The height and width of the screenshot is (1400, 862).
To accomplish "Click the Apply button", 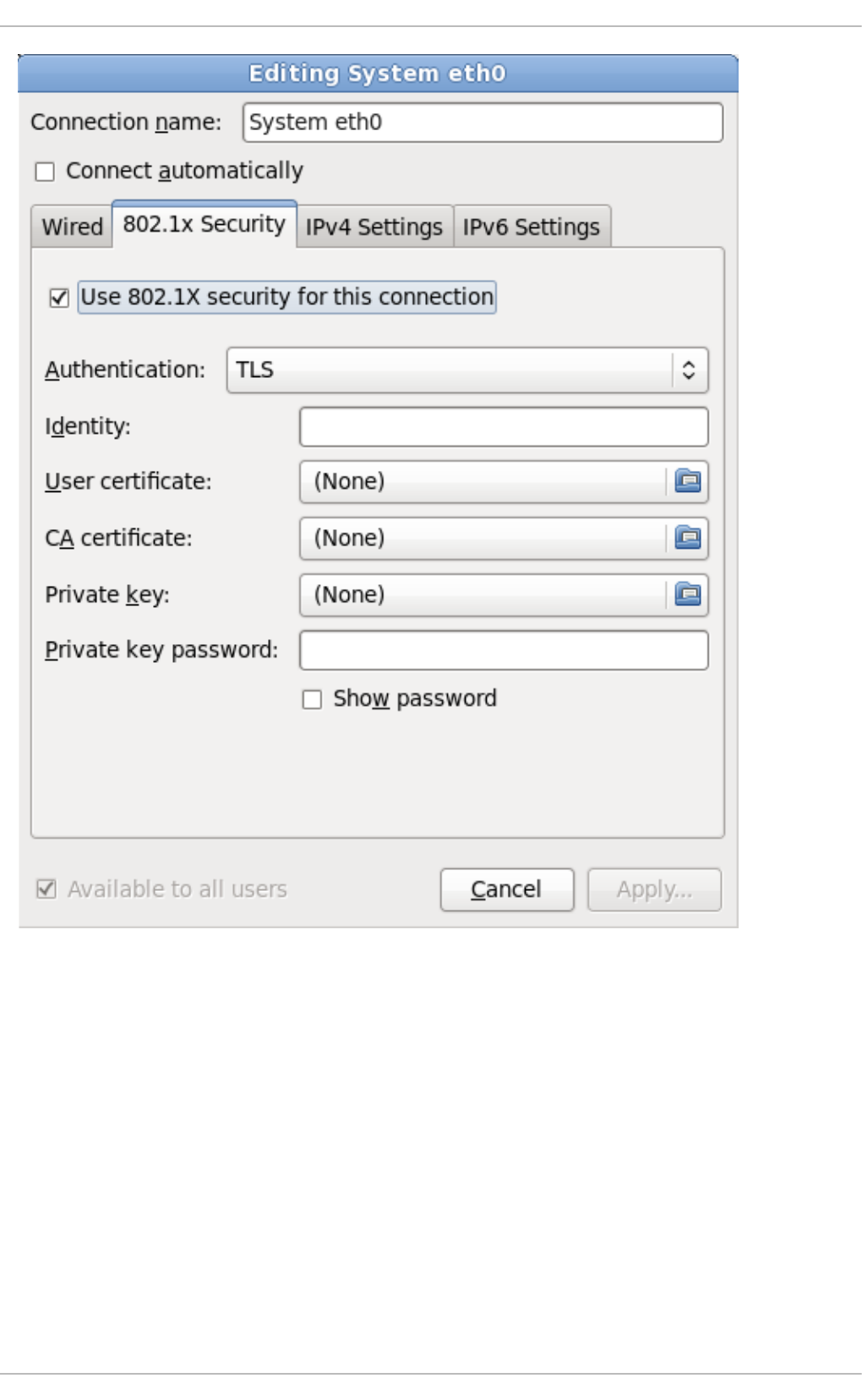I will pyautogui.click(x=654, y=889).
